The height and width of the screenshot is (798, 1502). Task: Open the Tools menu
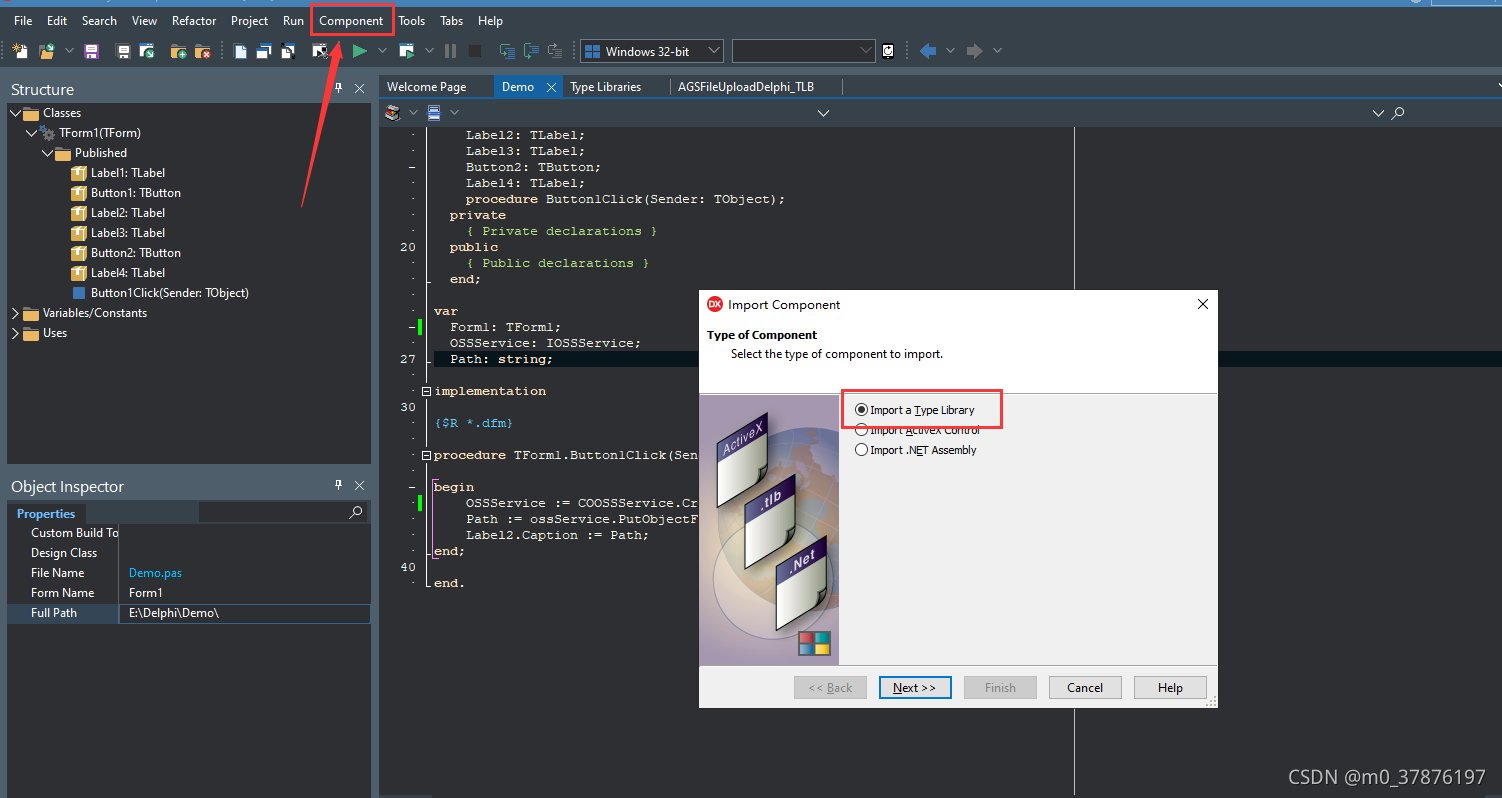click(x=412, y=21)
